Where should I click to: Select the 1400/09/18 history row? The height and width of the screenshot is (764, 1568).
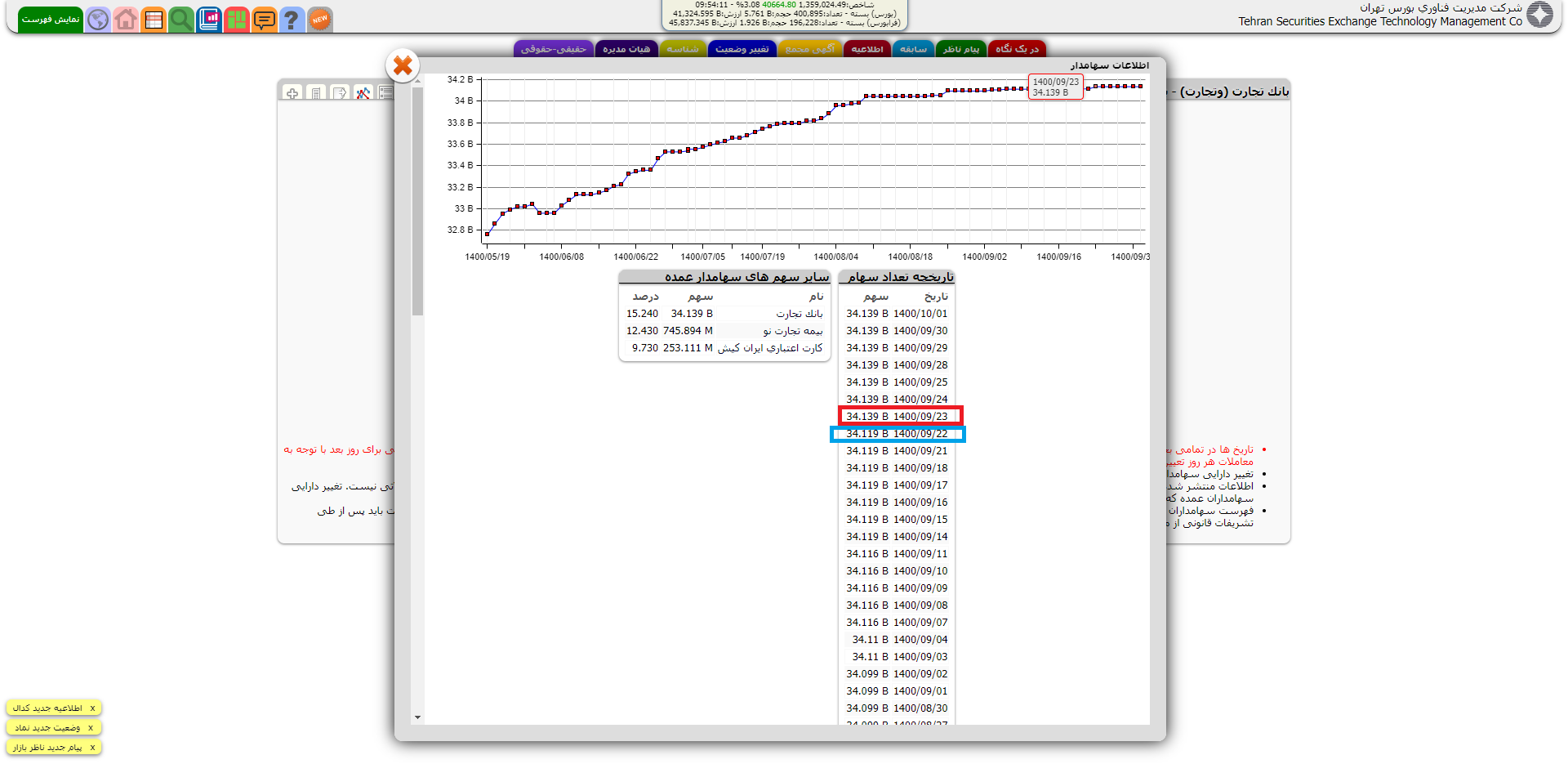[x=897, y=468]
